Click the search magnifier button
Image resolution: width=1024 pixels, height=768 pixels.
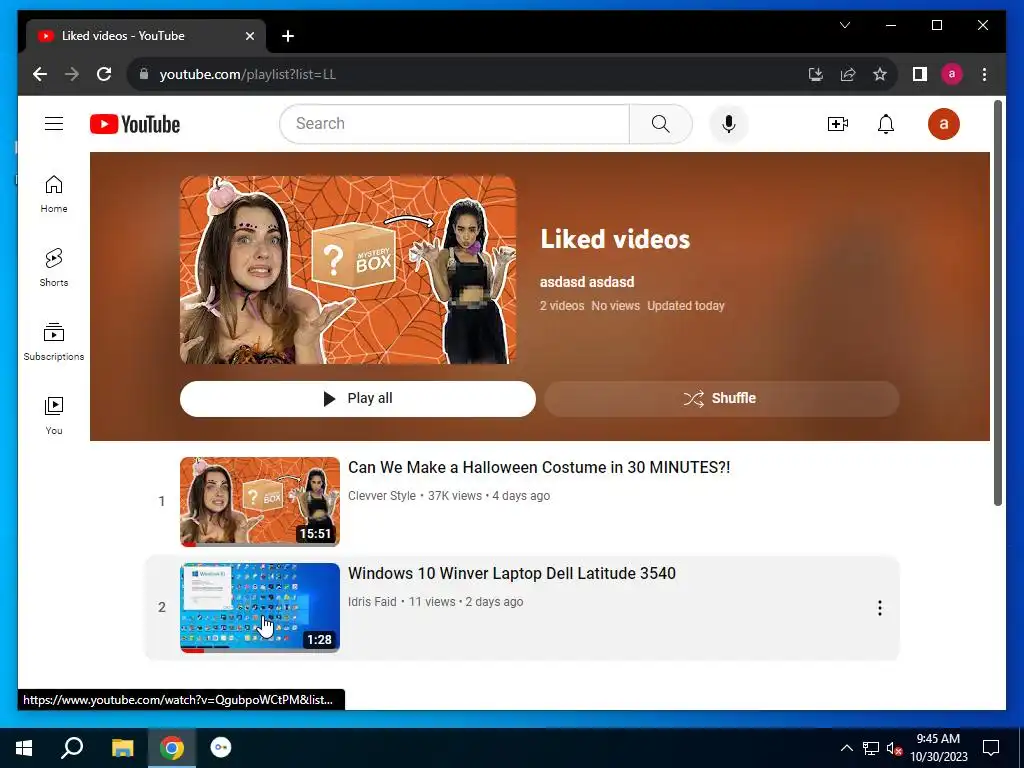[x=660, y=124]
